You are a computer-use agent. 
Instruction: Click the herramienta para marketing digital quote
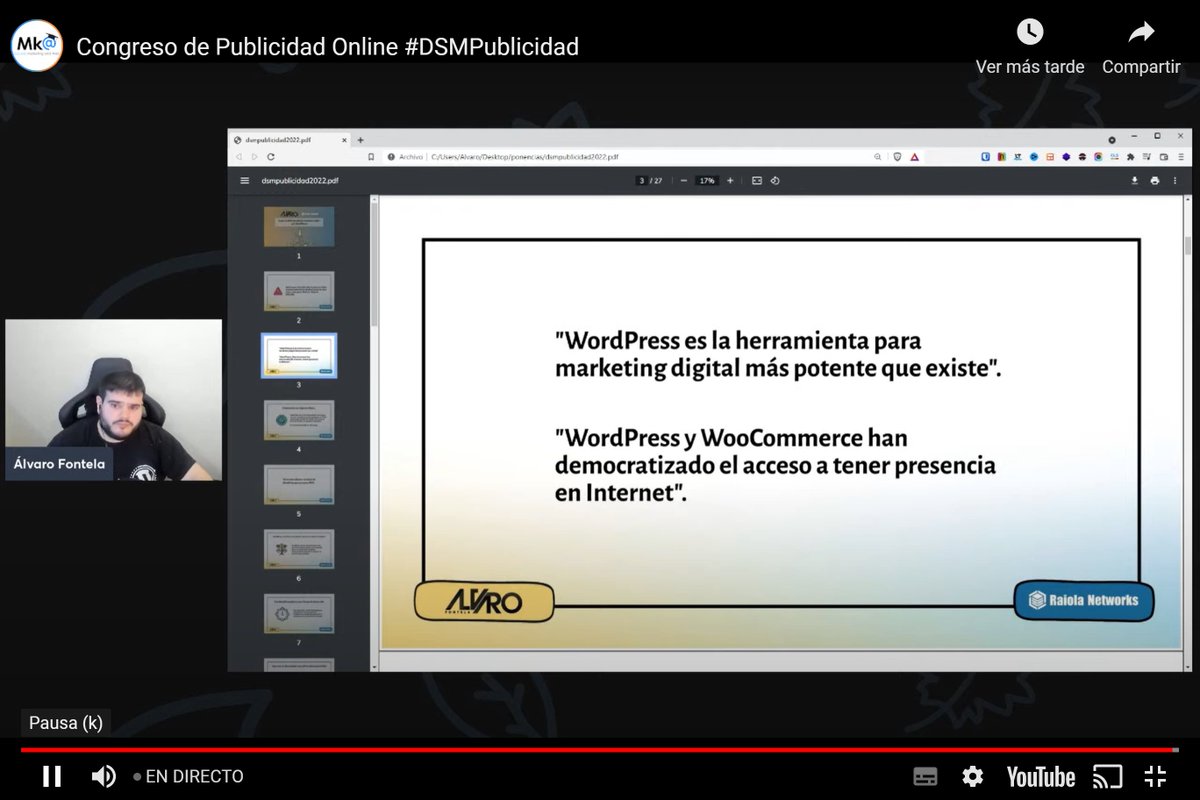pos(778,354)
